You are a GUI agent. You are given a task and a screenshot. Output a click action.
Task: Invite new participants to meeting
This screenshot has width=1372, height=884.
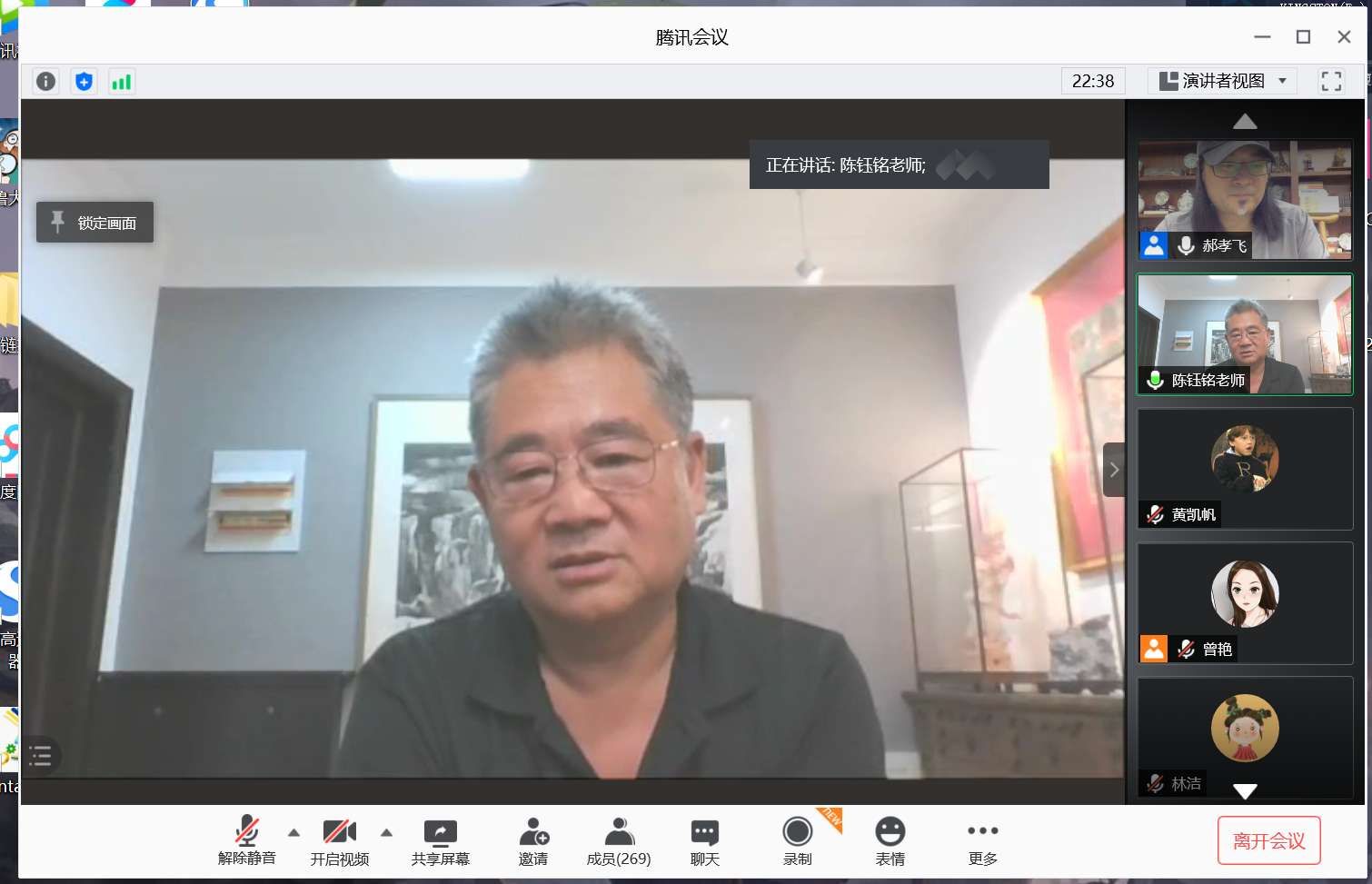tap(533, 841)
